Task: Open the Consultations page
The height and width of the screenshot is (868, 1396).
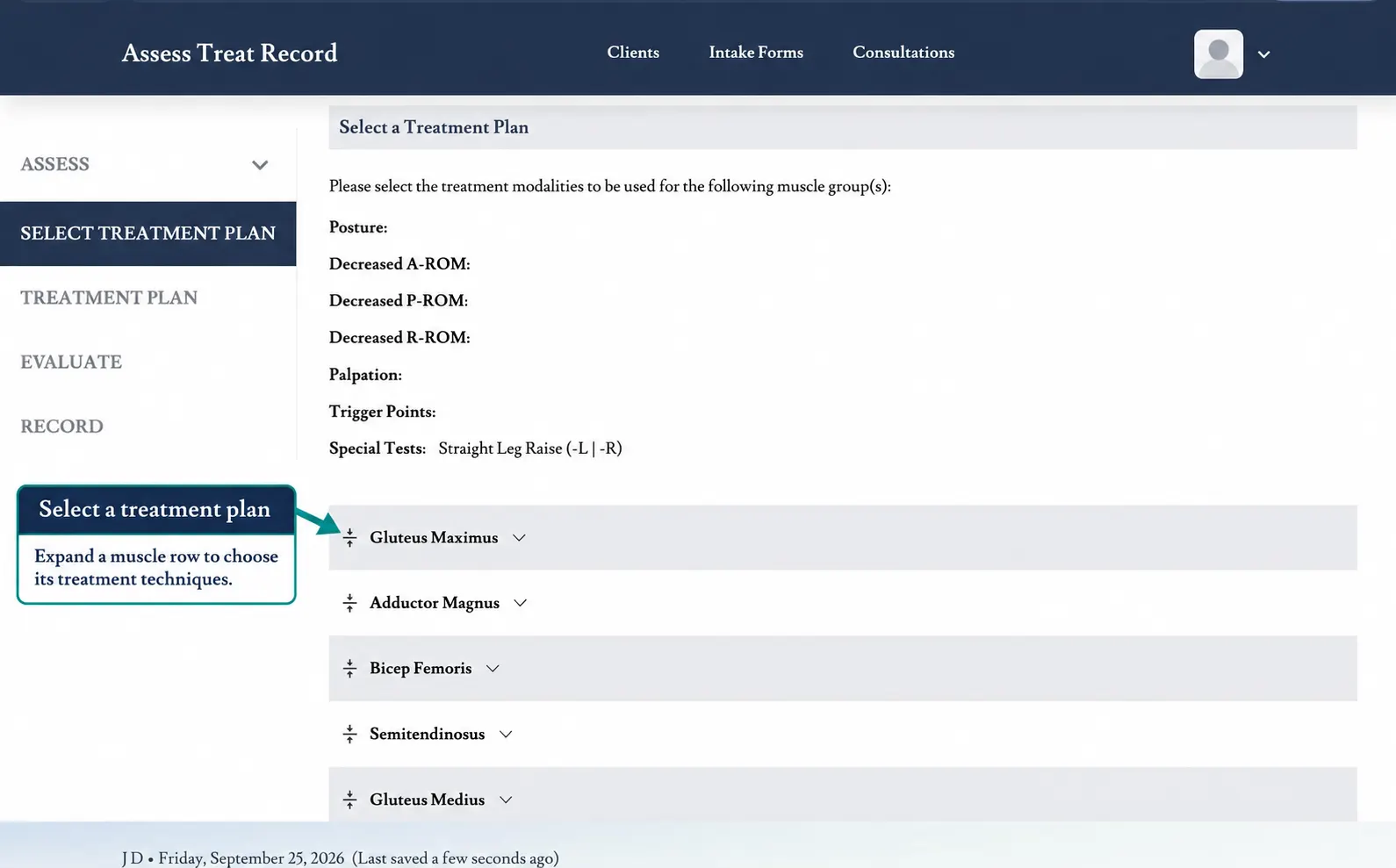Action: click(x=903, y=53)
